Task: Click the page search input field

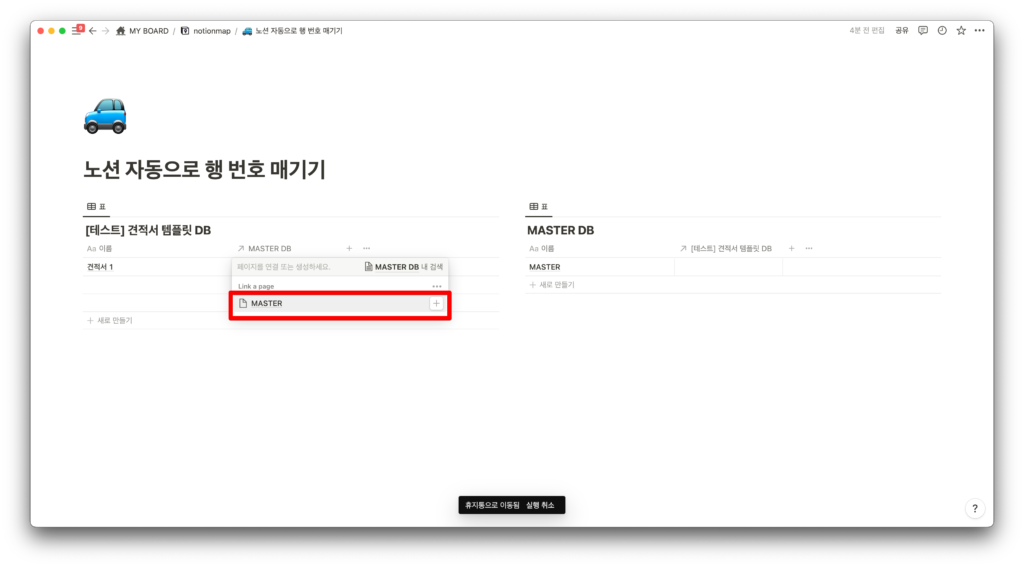Action: pyautogui.click(x=295, y=267)
